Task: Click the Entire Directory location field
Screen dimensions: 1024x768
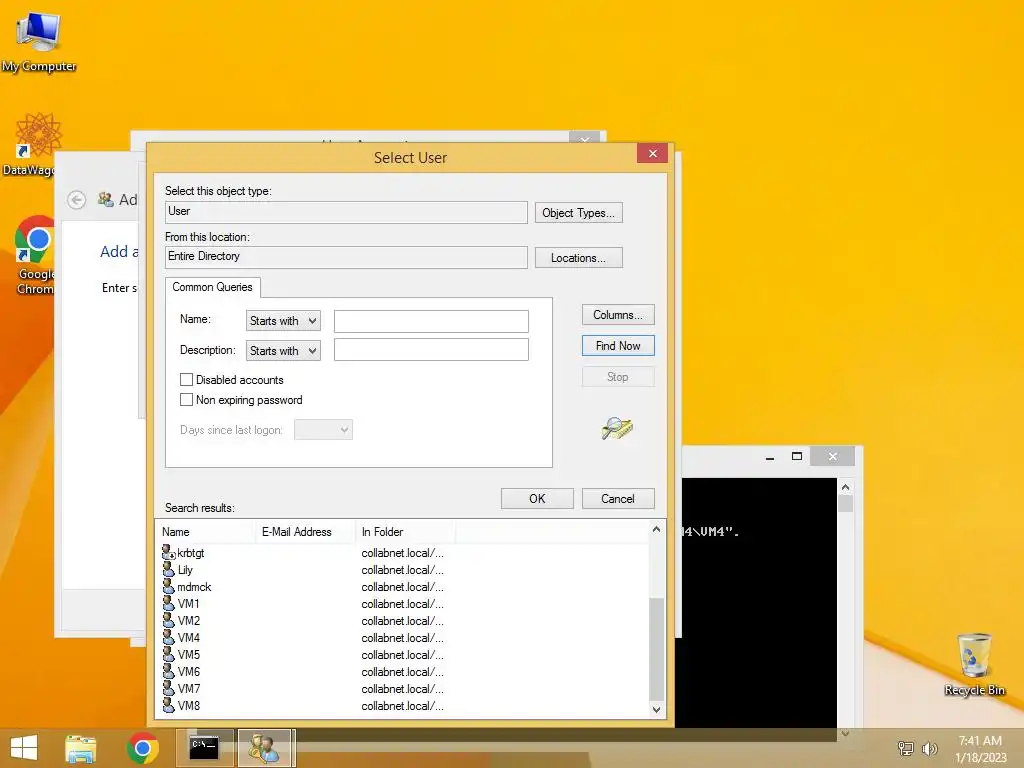Action: (x=346, y=257)
